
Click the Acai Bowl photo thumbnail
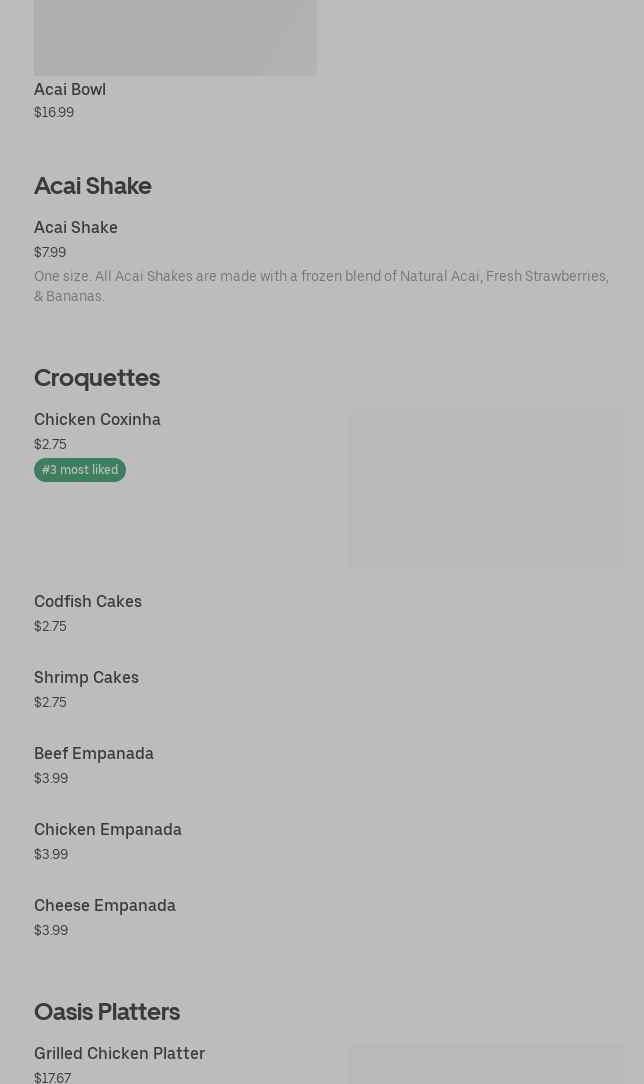click(x=175, y=37)
